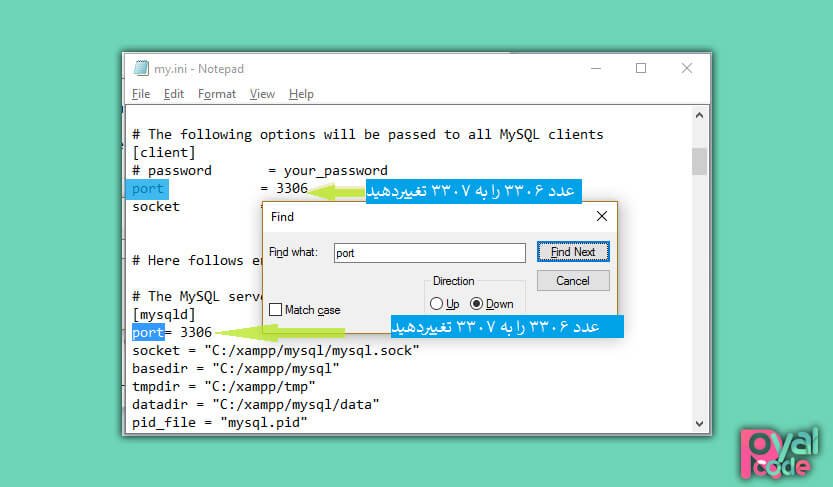This screenshot has height=487, width=833.
Task: Minimize the Notepad window
Action: point(596,69)
